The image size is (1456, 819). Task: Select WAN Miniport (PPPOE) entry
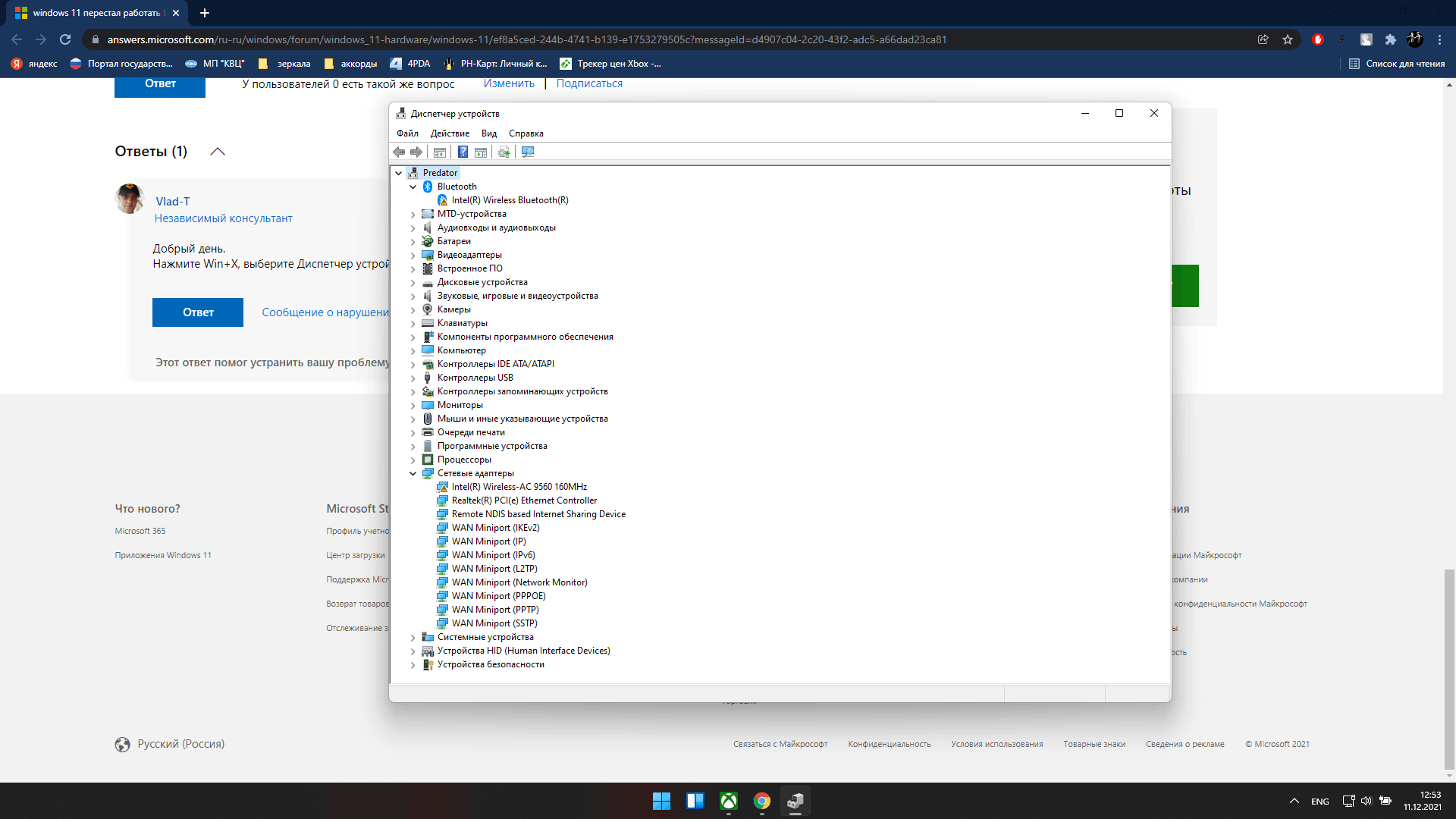498,596
